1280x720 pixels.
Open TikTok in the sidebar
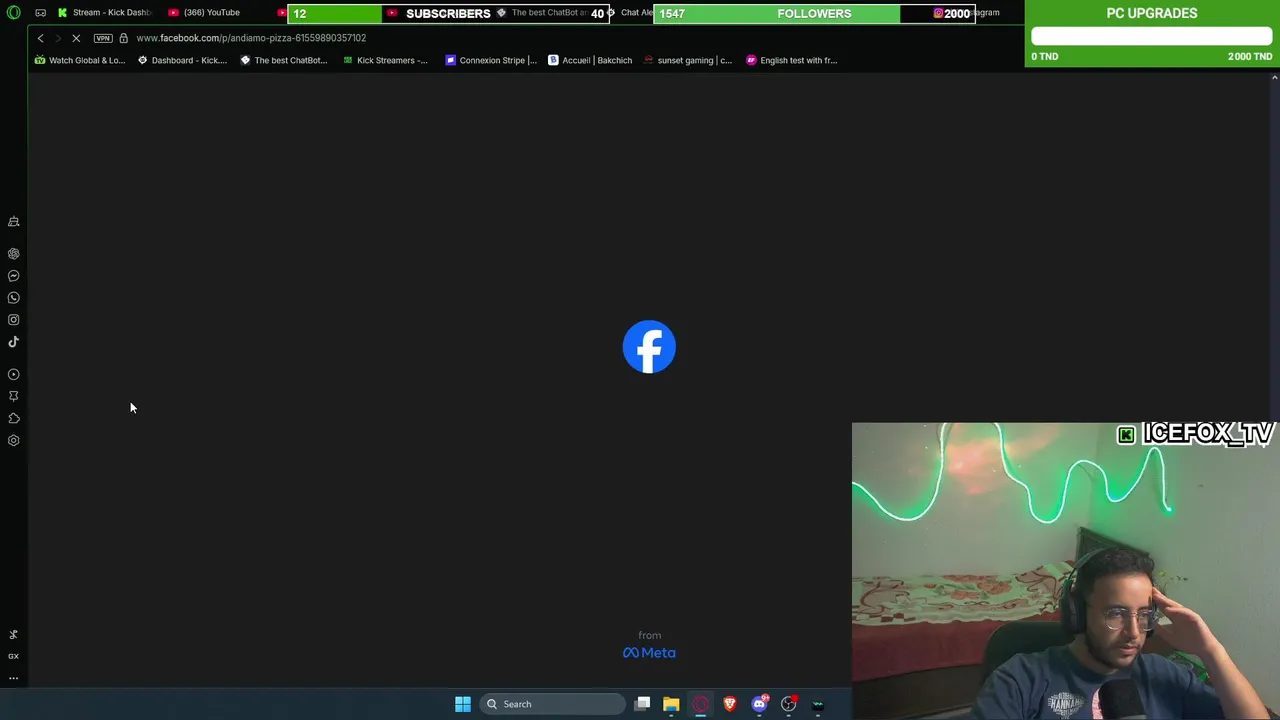pos(14,342)
